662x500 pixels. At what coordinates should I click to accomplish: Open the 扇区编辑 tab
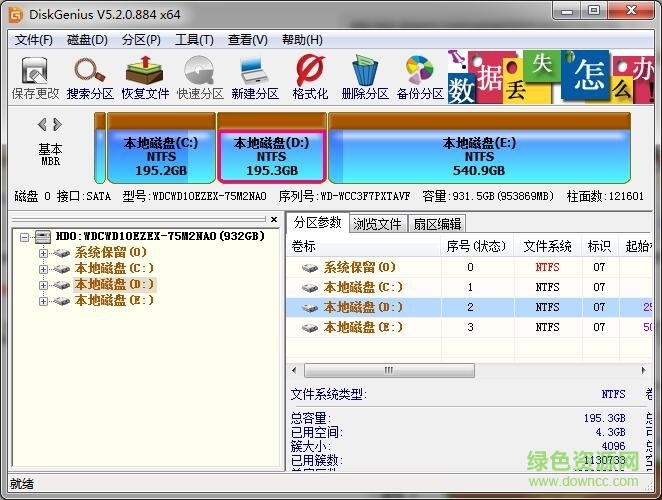pyautogui.click(x=437, y=223)
